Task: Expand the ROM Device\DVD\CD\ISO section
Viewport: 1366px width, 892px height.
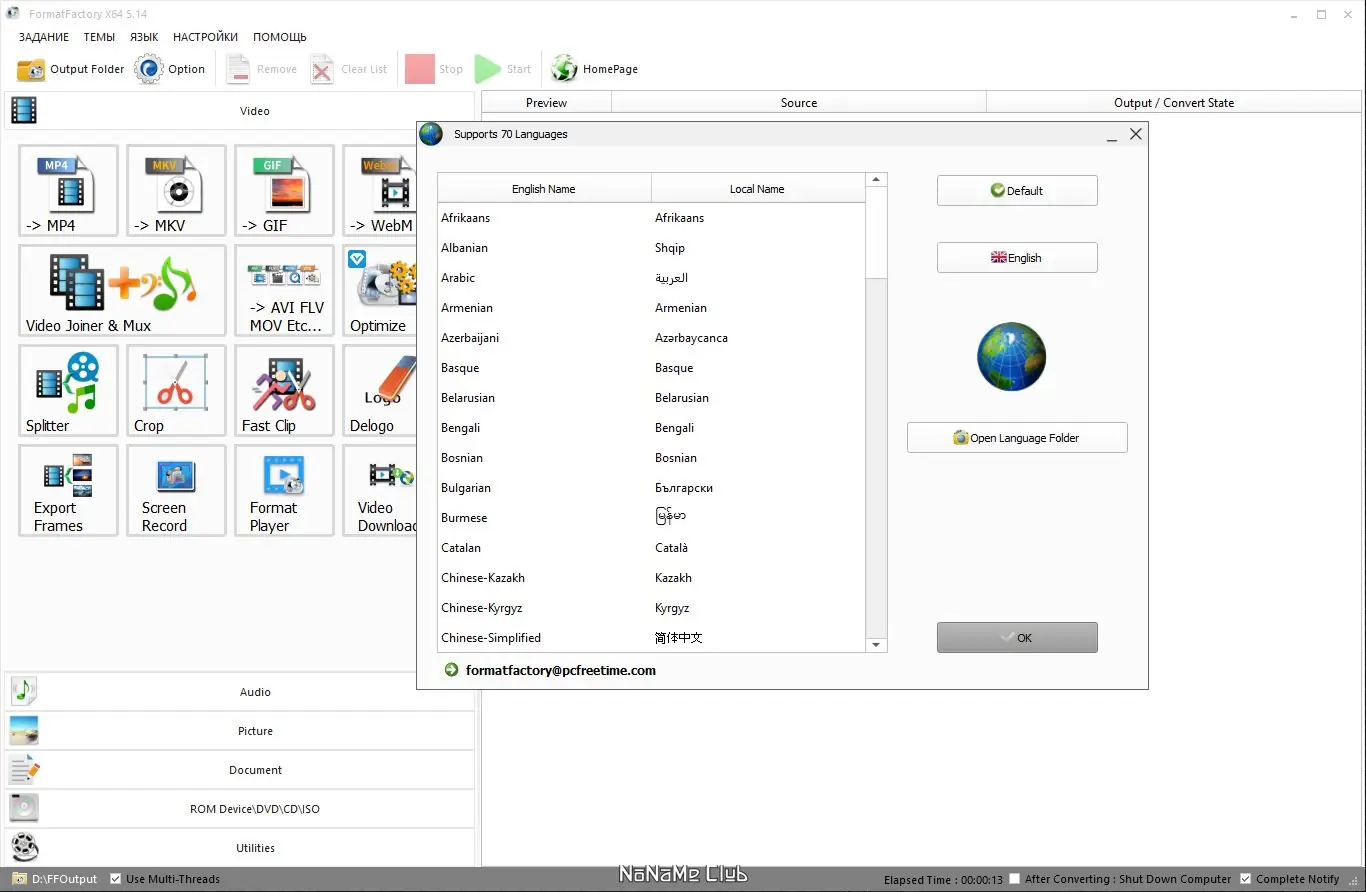Action: tap(240, 809)
